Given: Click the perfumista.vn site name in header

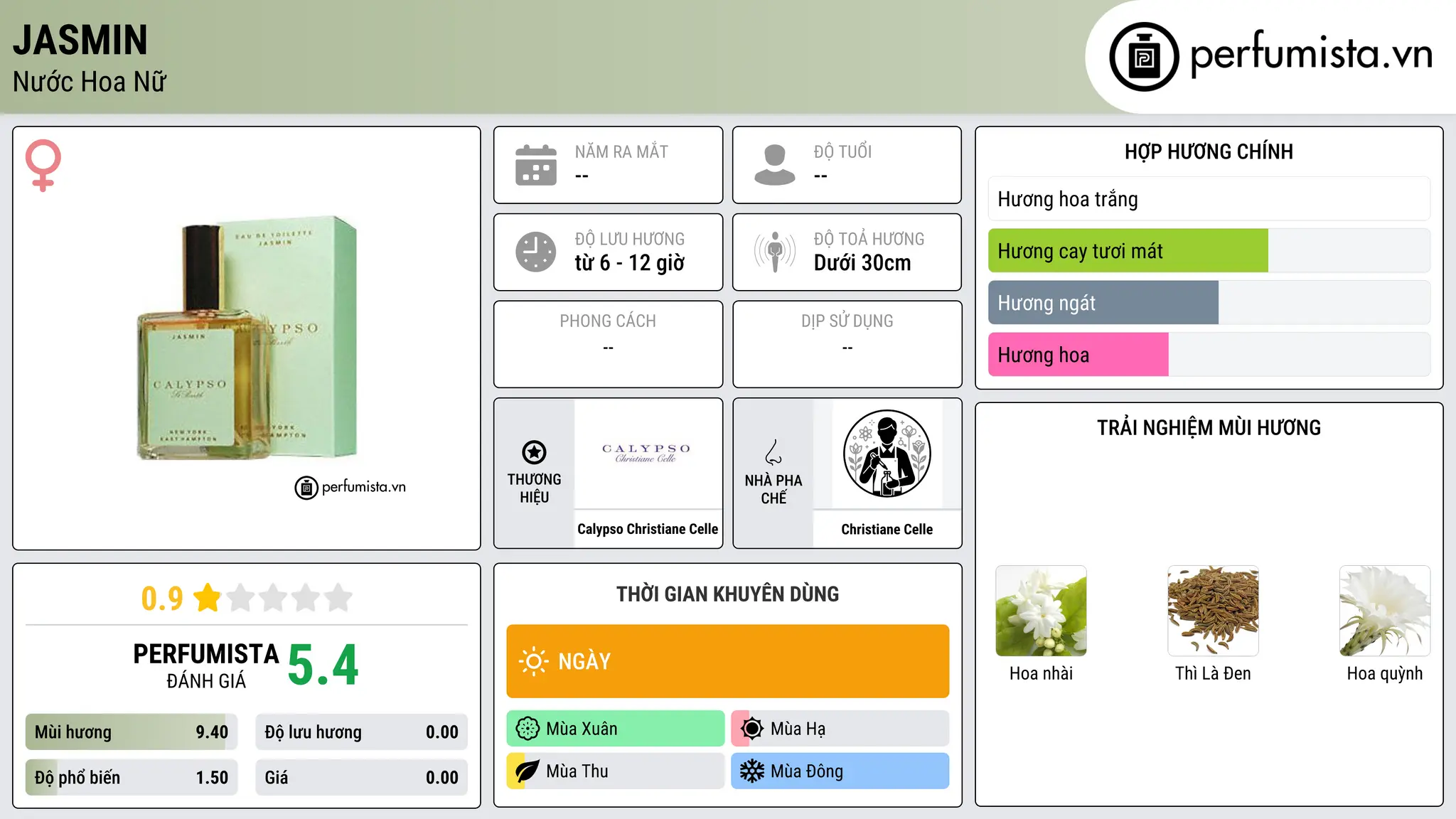Looking at the screenshot, I should 1312,54.
